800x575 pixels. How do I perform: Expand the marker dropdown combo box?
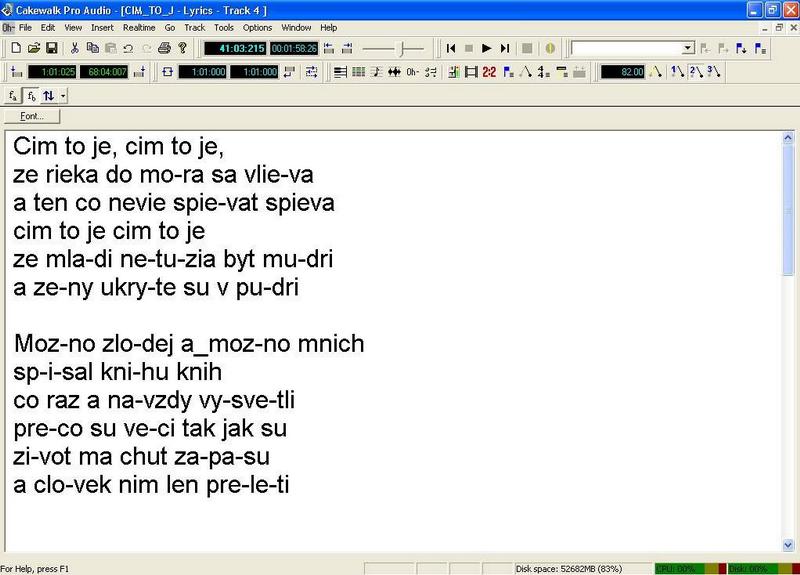[688, 48]
